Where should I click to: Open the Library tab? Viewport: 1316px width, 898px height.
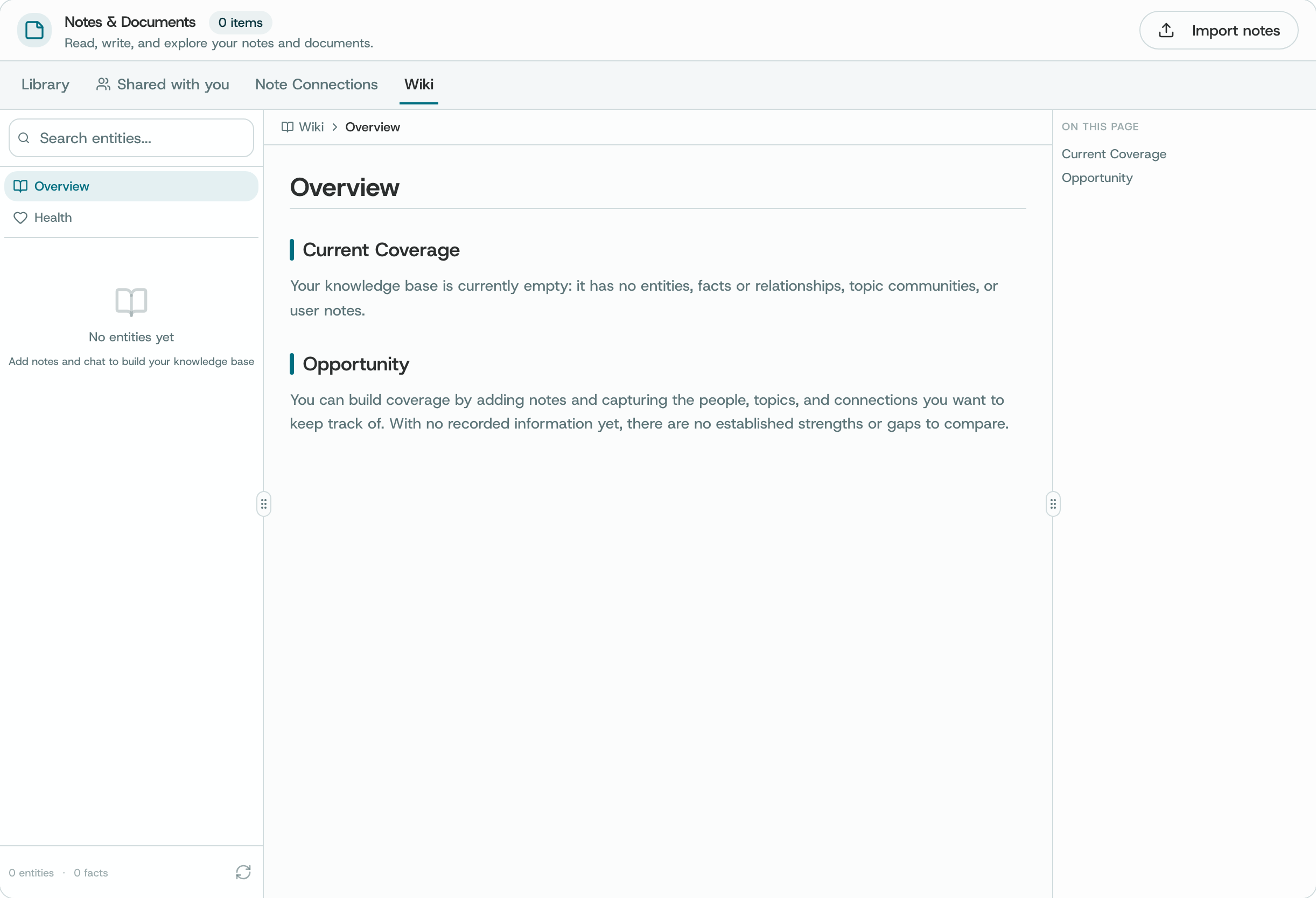tap(45, 85)
